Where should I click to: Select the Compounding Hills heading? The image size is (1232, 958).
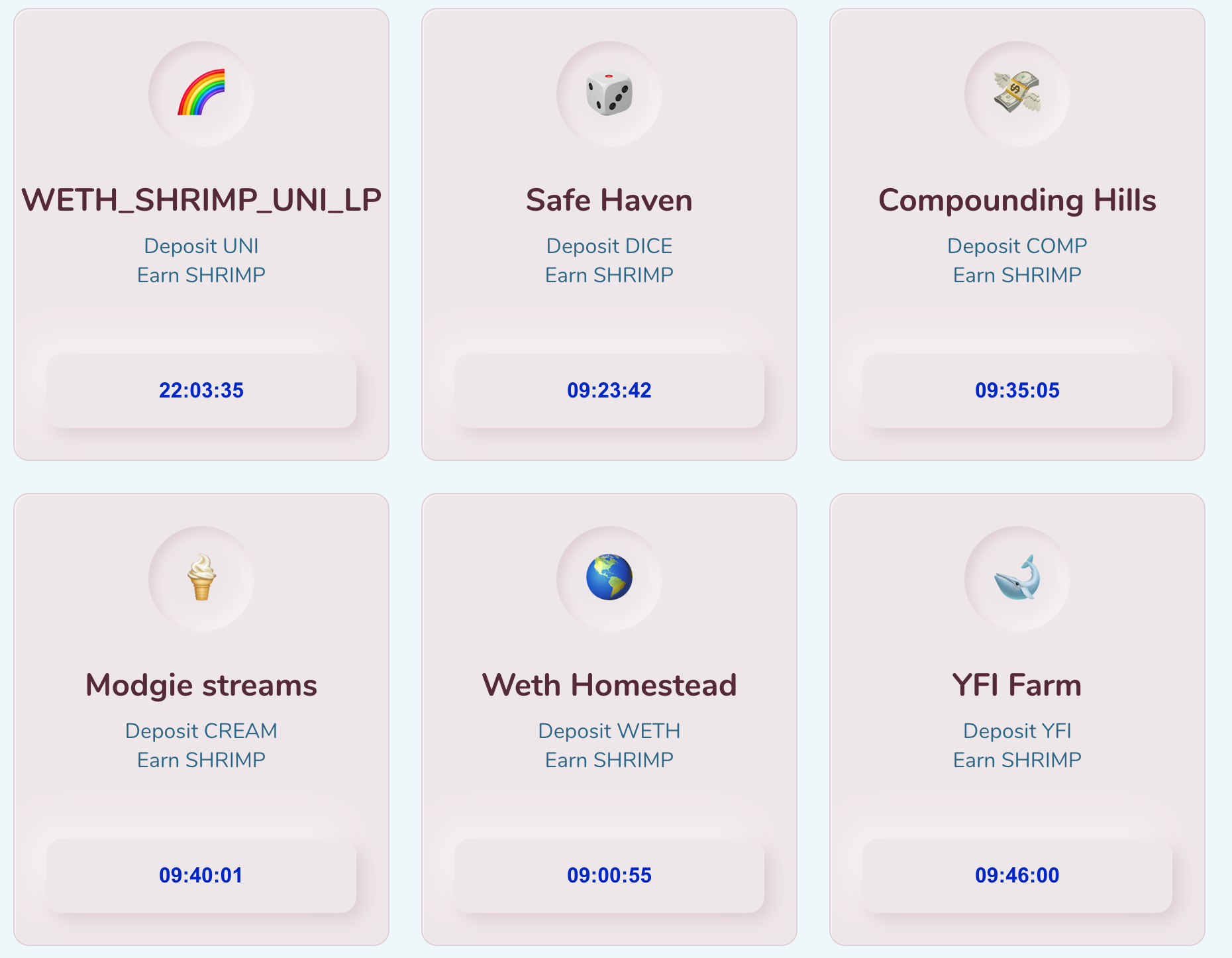click(1017, 200)
